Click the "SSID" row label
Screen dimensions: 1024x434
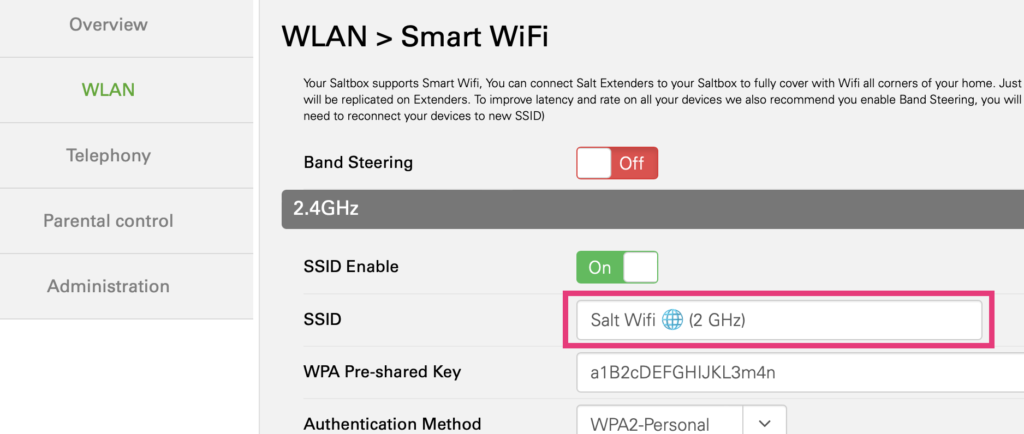tap(322, 320)
